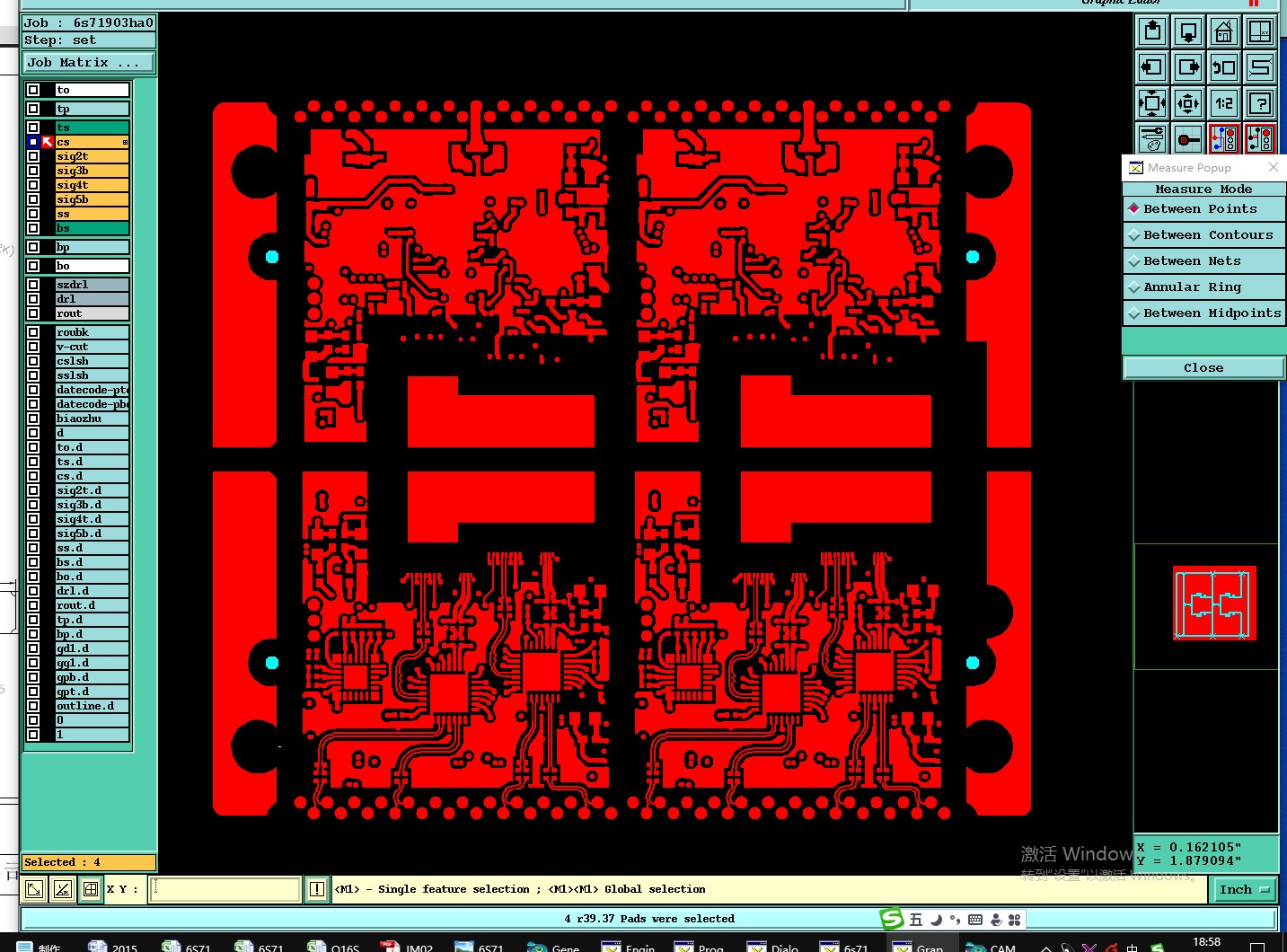Open the Job Matrix button

coord(89,63)
